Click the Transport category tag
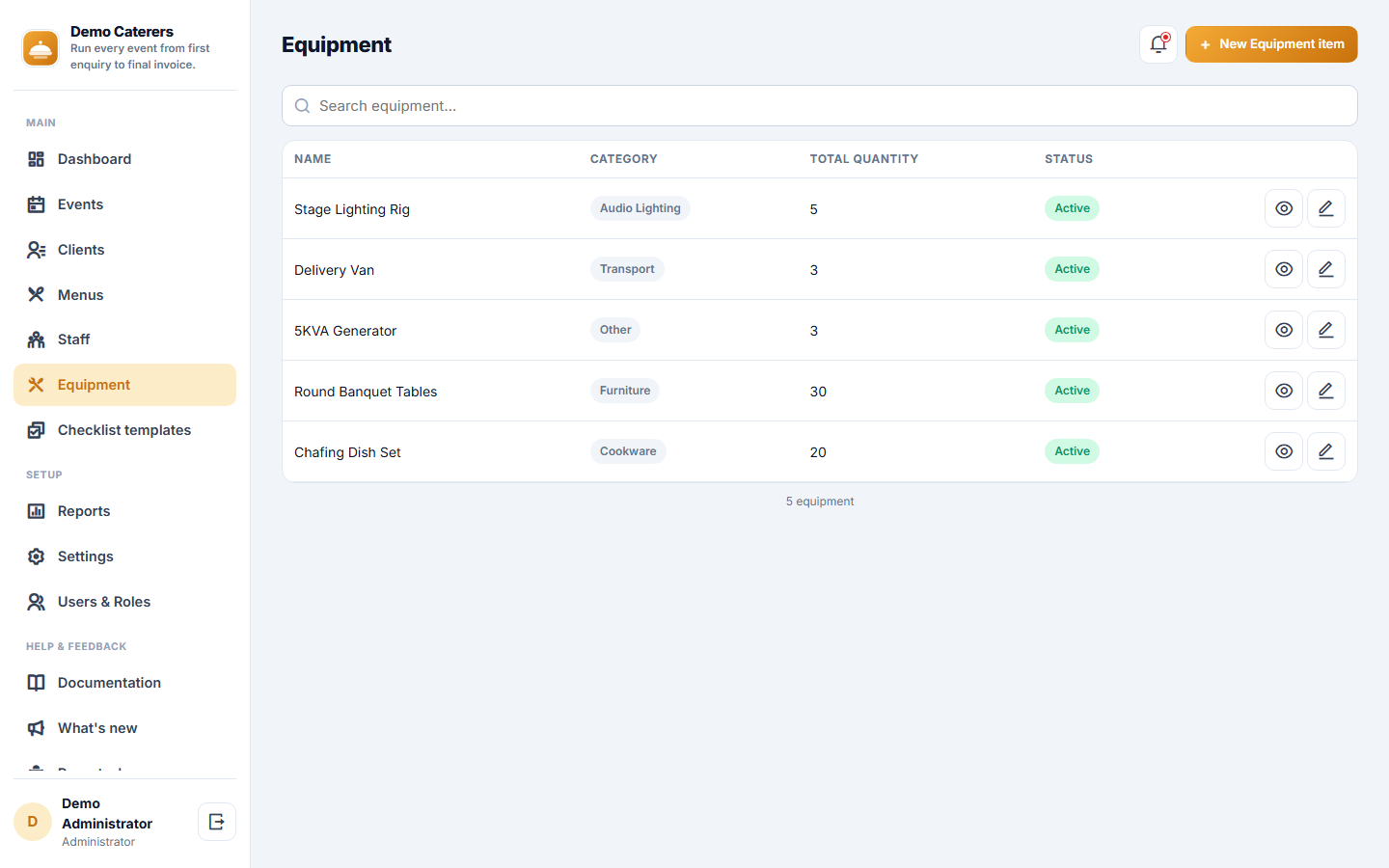Screen dimensions: 1389x868 tap(627, 269)
